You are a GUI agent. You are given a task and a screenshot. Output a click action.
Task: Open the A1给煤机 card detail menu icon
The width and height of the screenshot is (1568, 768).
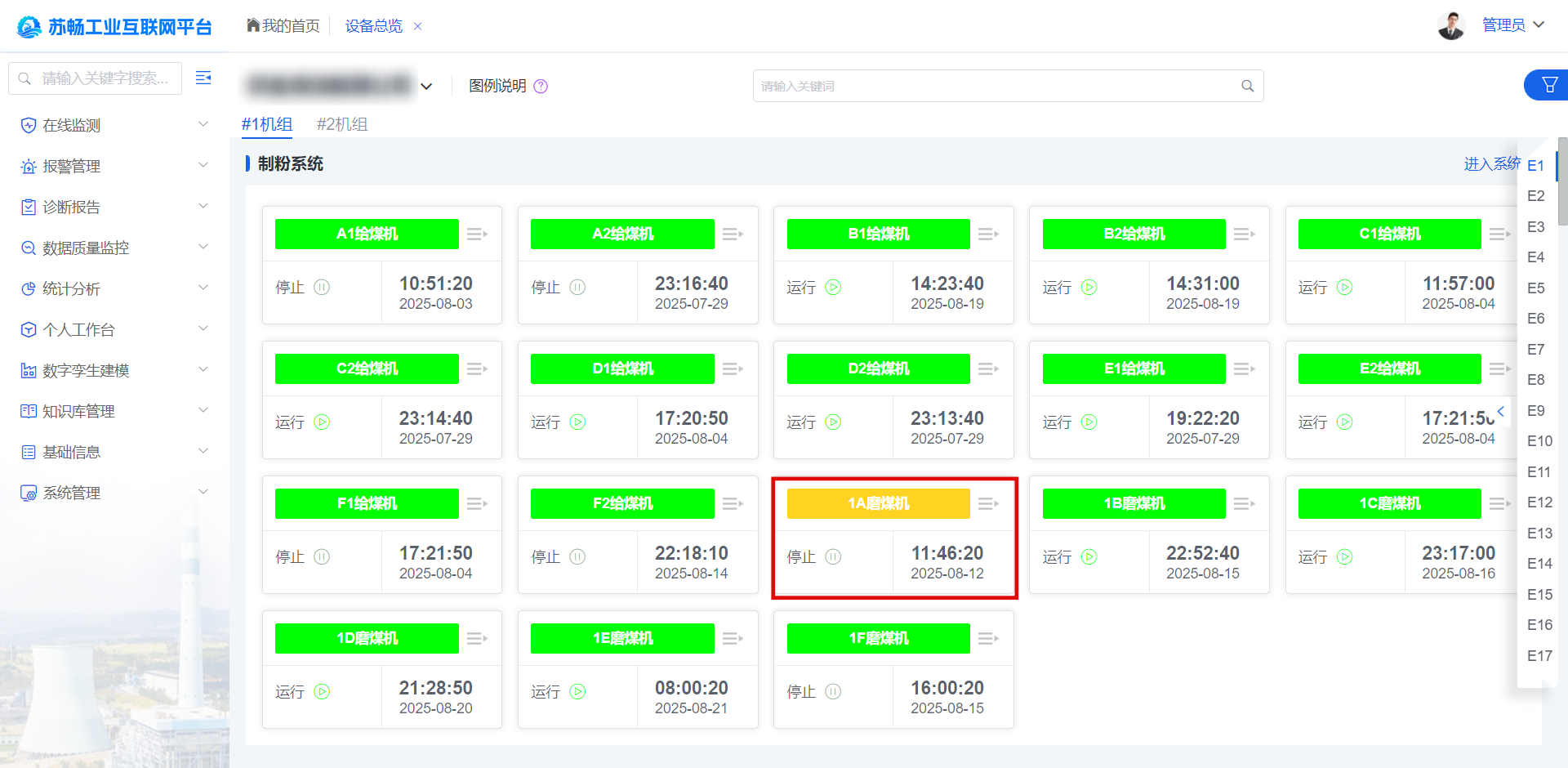[477, 234]
